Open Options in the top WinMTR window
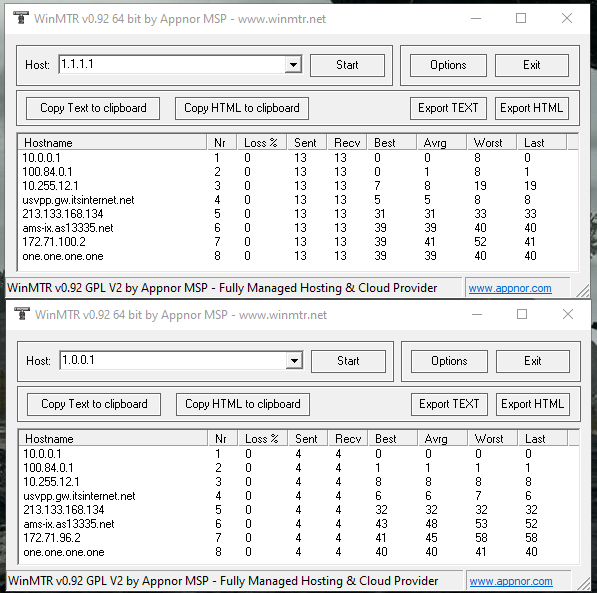This screenshot has height=593, width=597. pos(448,65)
